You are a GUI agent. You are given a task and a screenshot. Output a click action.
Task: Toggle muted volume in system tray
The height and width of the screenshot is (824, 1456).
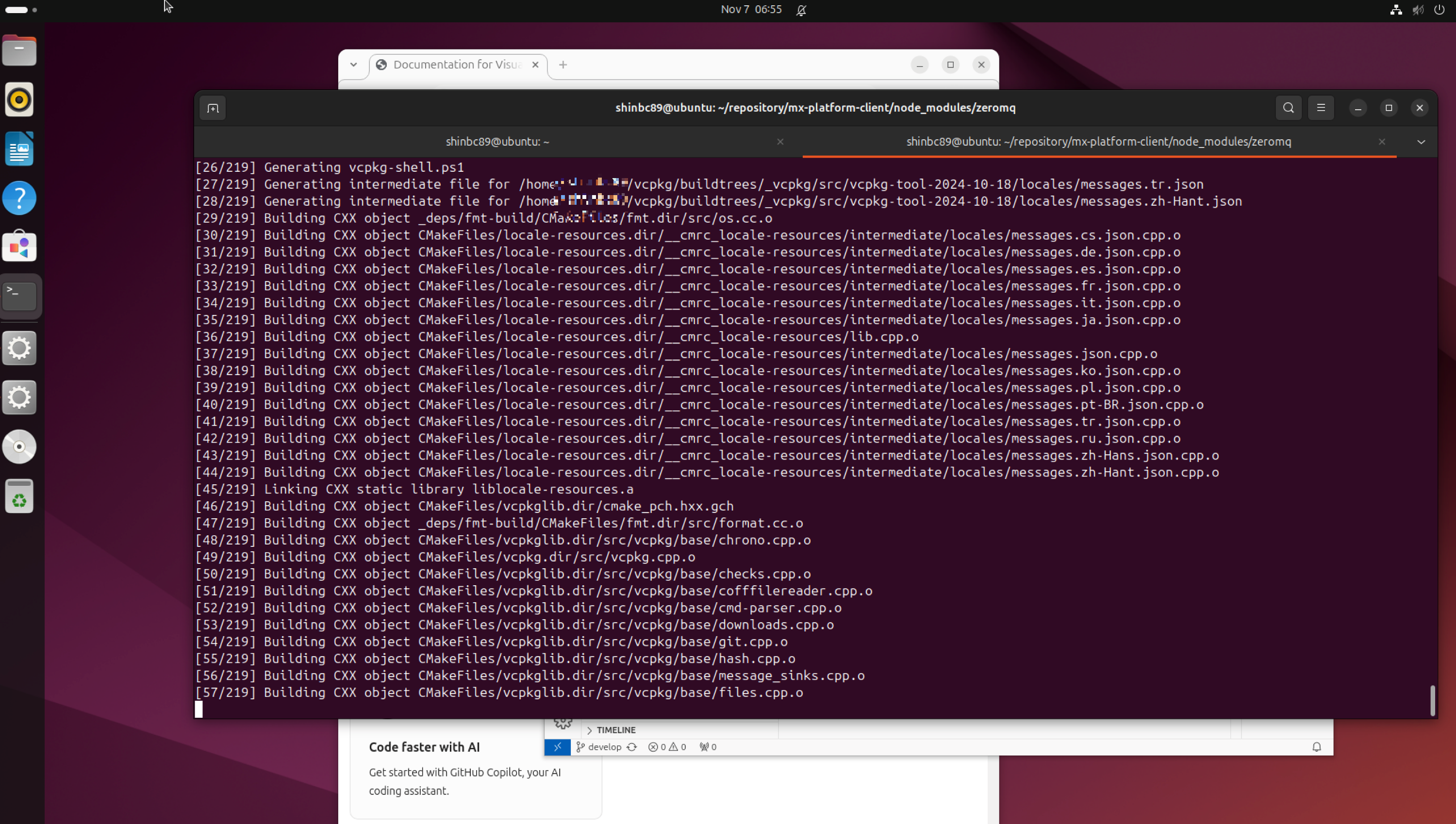(x=1418, y=10)
